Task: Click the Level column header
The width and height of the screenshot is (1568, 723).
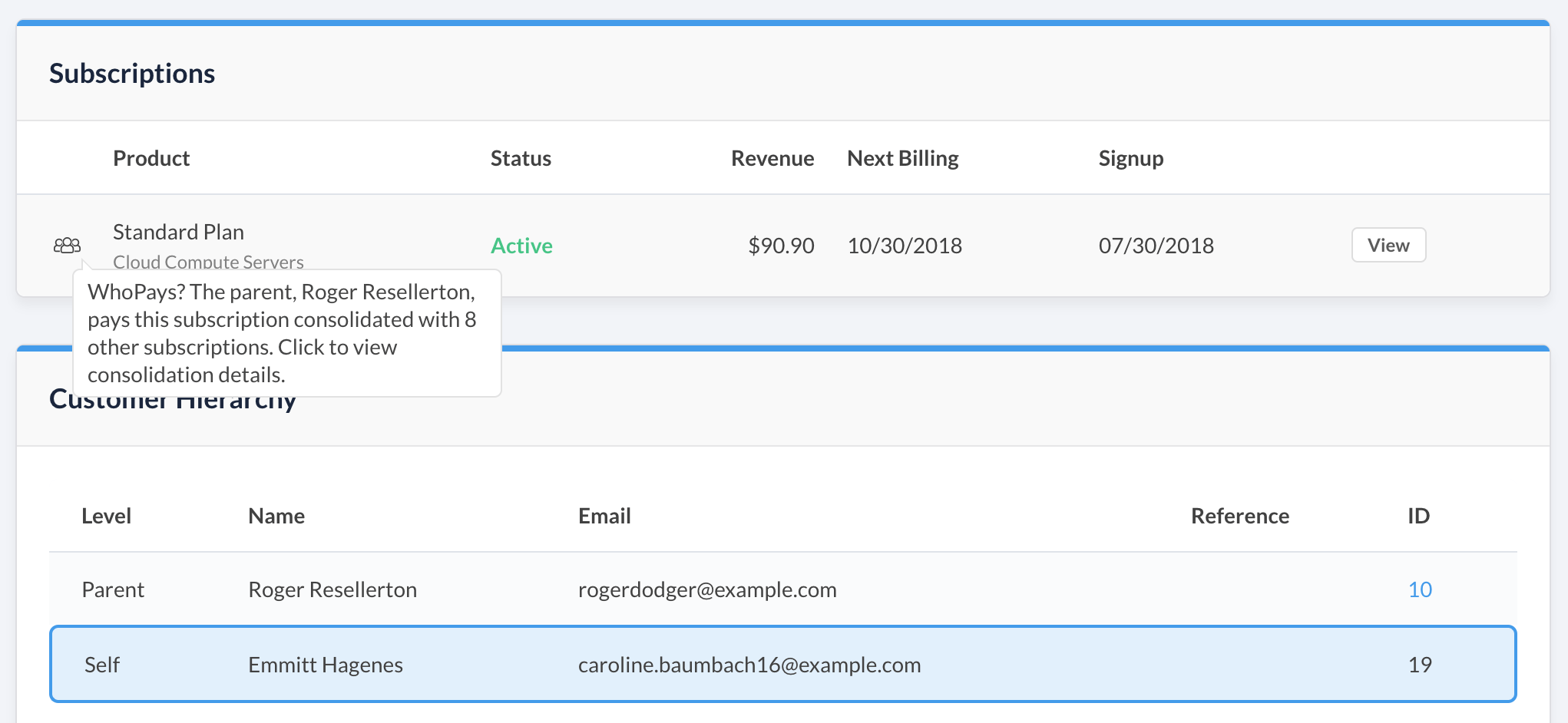Action: [x=106, y=516]
